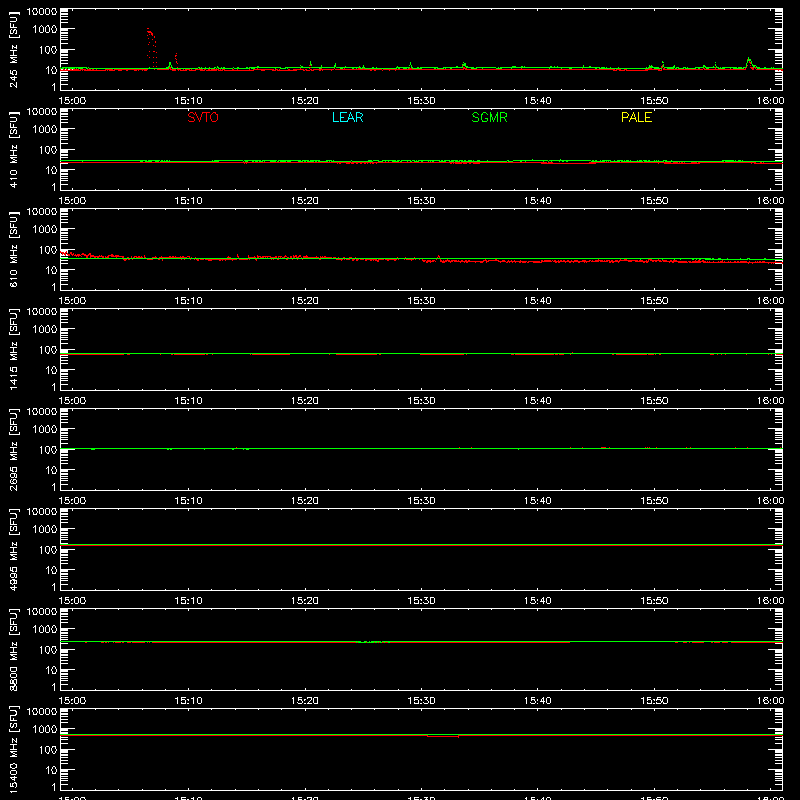Click the red burst spike in the 245 MHz panel
Viewport: 800px width, 800px height.
tap(152, 47)
